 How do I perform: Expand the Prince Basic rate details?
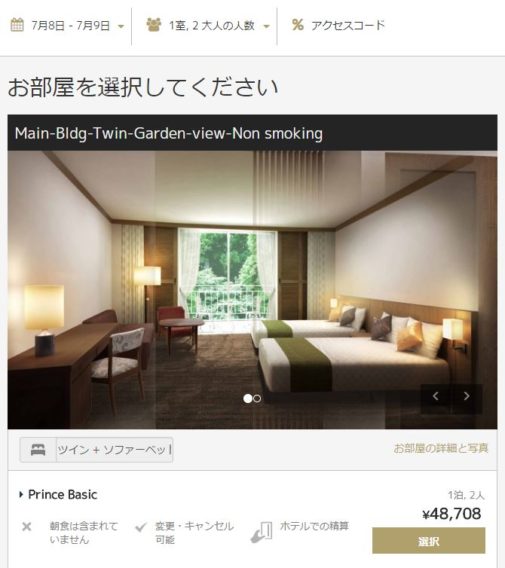click(x=58, y=494)
